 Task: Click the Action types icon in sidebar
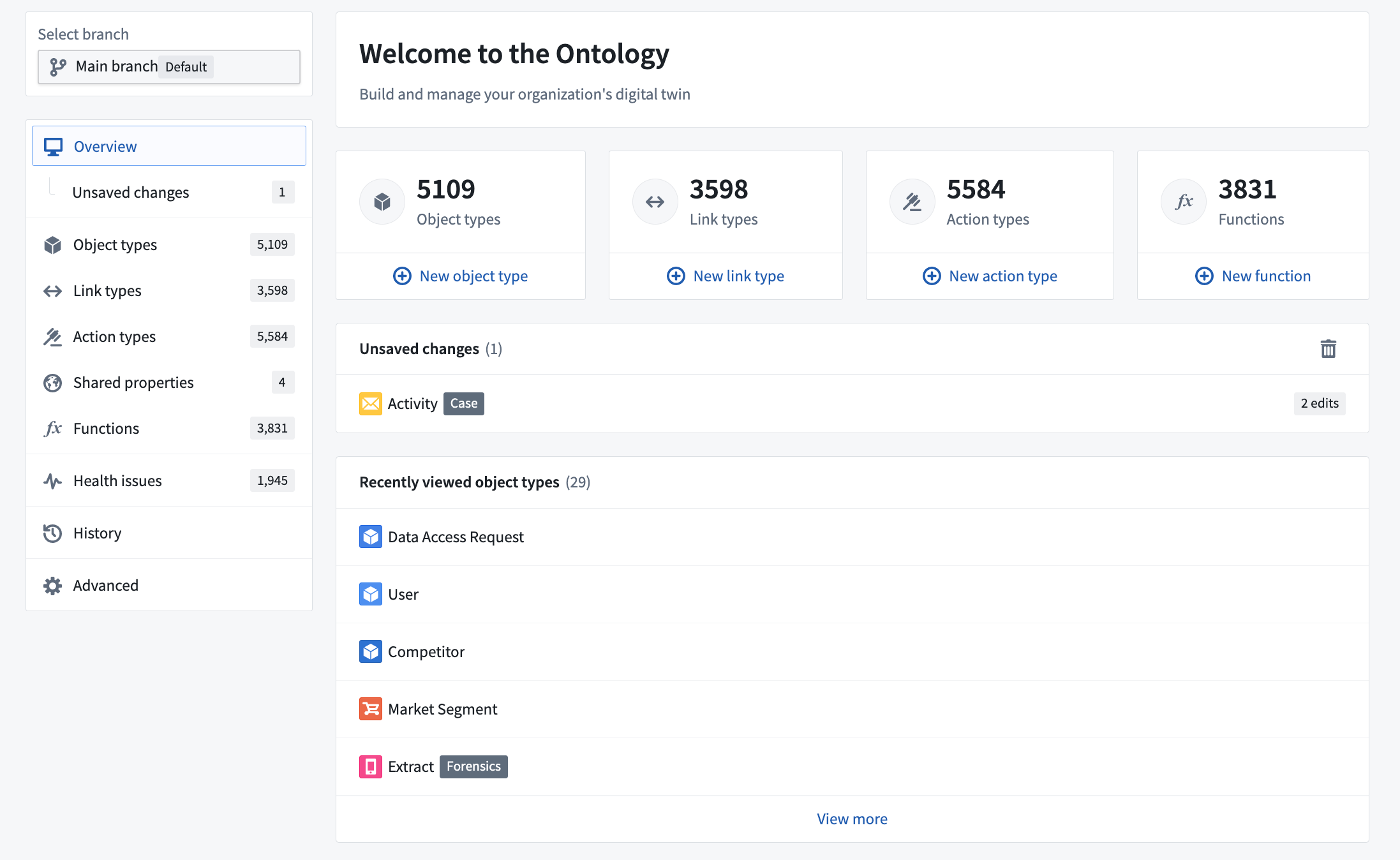[52, 335]
